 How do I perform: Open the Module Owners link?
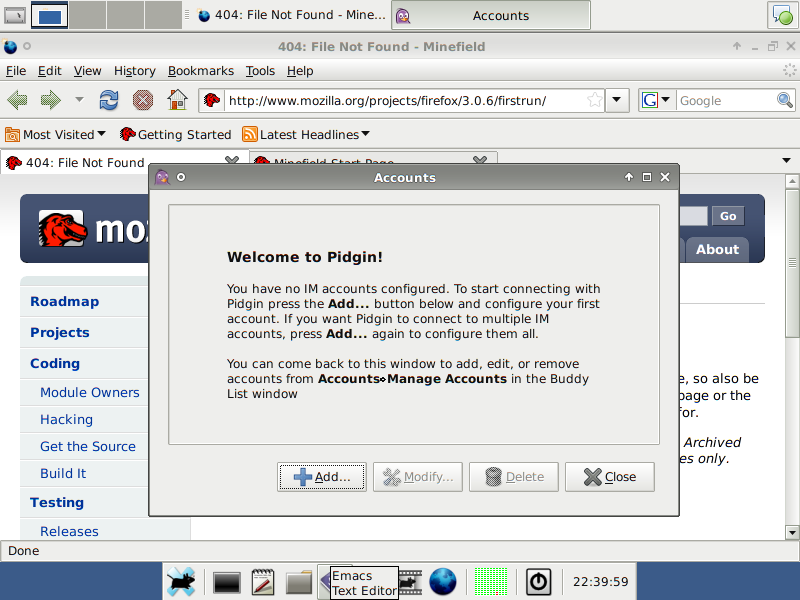(90, 392)
